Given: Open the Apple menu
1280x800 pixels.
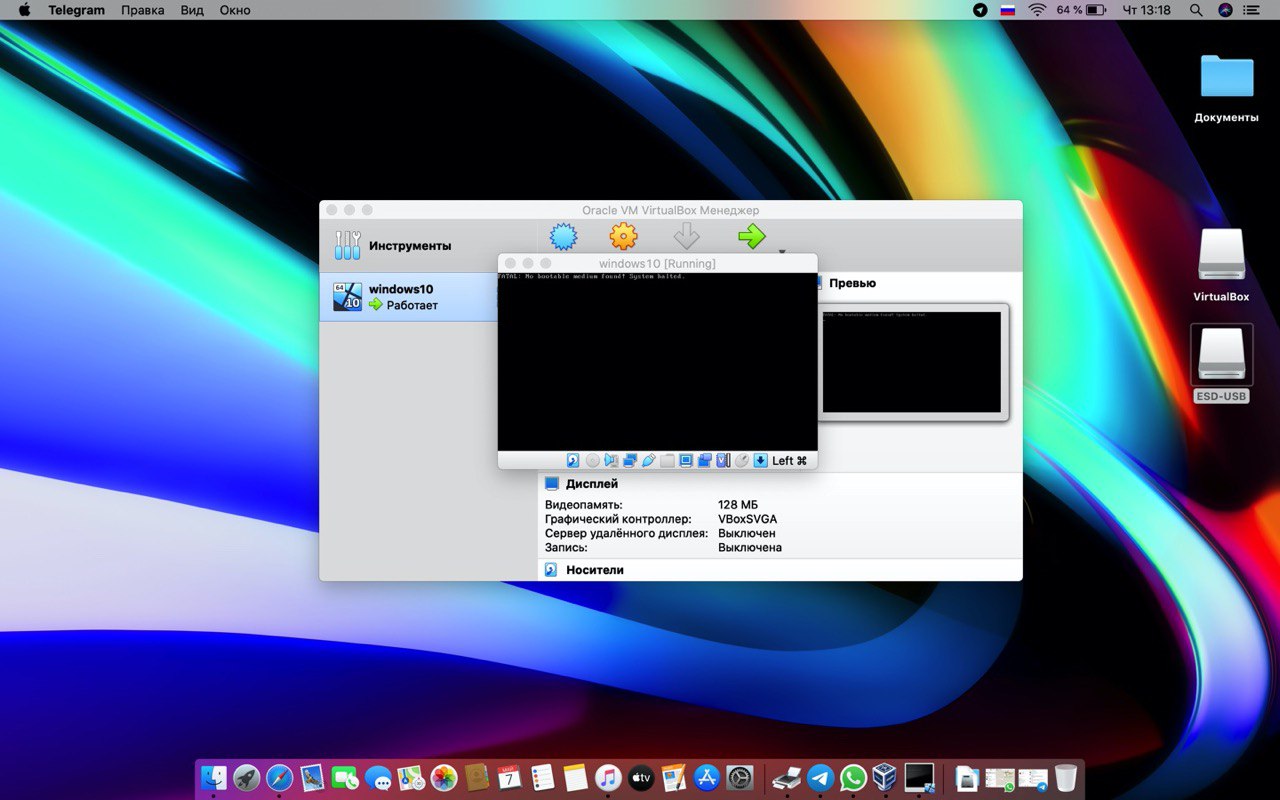Looking at the screenshot, I should [25, 10].
